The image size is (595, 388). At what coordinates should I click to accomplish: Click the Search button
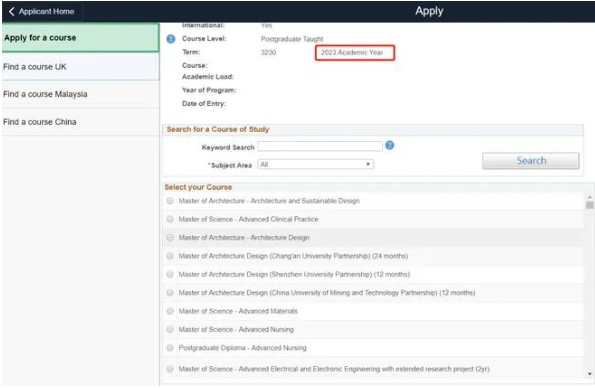pyautogui.click(x=530, y=161)
